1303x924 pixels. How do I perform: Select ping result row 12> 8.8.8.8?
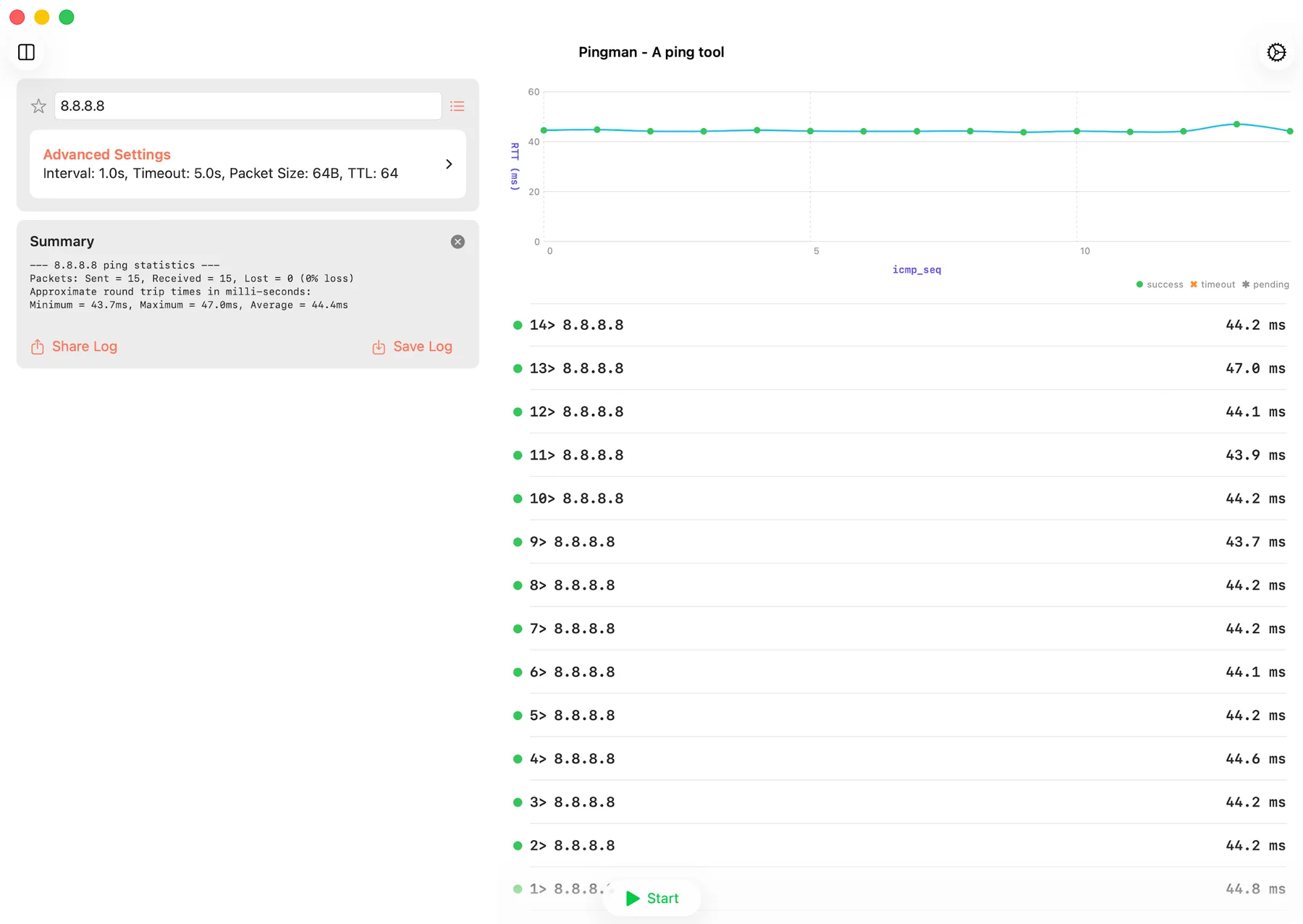pos(899,412)
